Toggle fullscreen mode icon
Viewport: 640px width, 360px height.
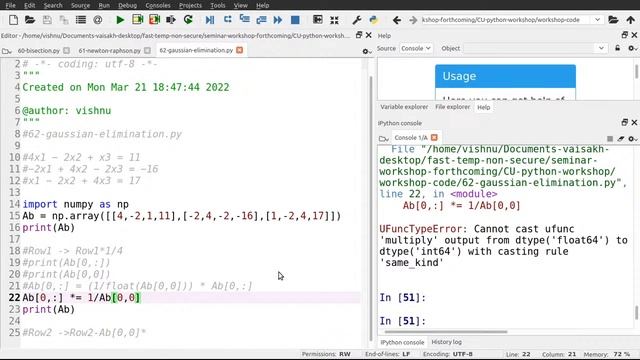click(334, 20)
